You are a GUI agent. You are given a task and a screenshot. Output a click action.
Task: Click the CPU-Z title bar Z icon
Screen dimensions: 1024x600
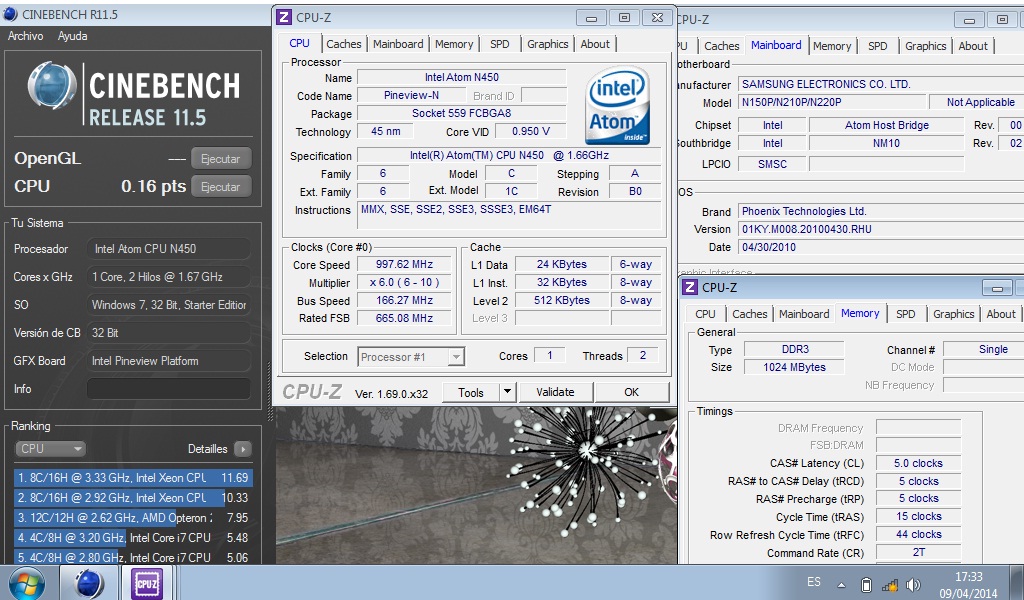[x=284, y=17]
